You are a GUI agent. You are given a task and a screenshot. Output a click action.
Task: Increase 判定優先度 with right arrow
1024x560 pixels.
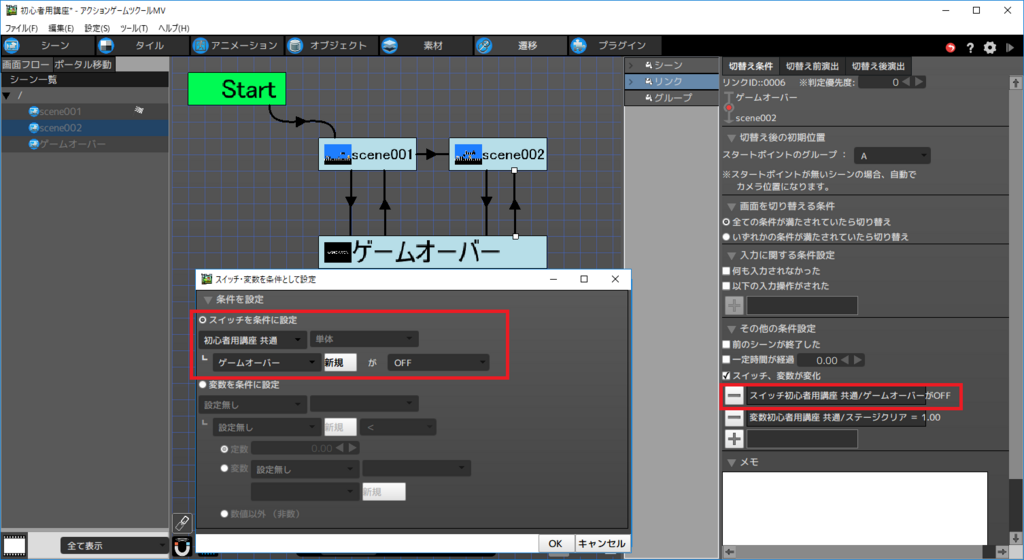[x=920, y=82]
